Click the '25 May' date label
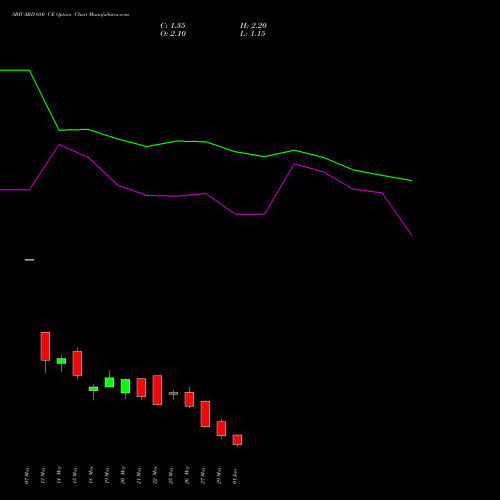 point(171,475)
